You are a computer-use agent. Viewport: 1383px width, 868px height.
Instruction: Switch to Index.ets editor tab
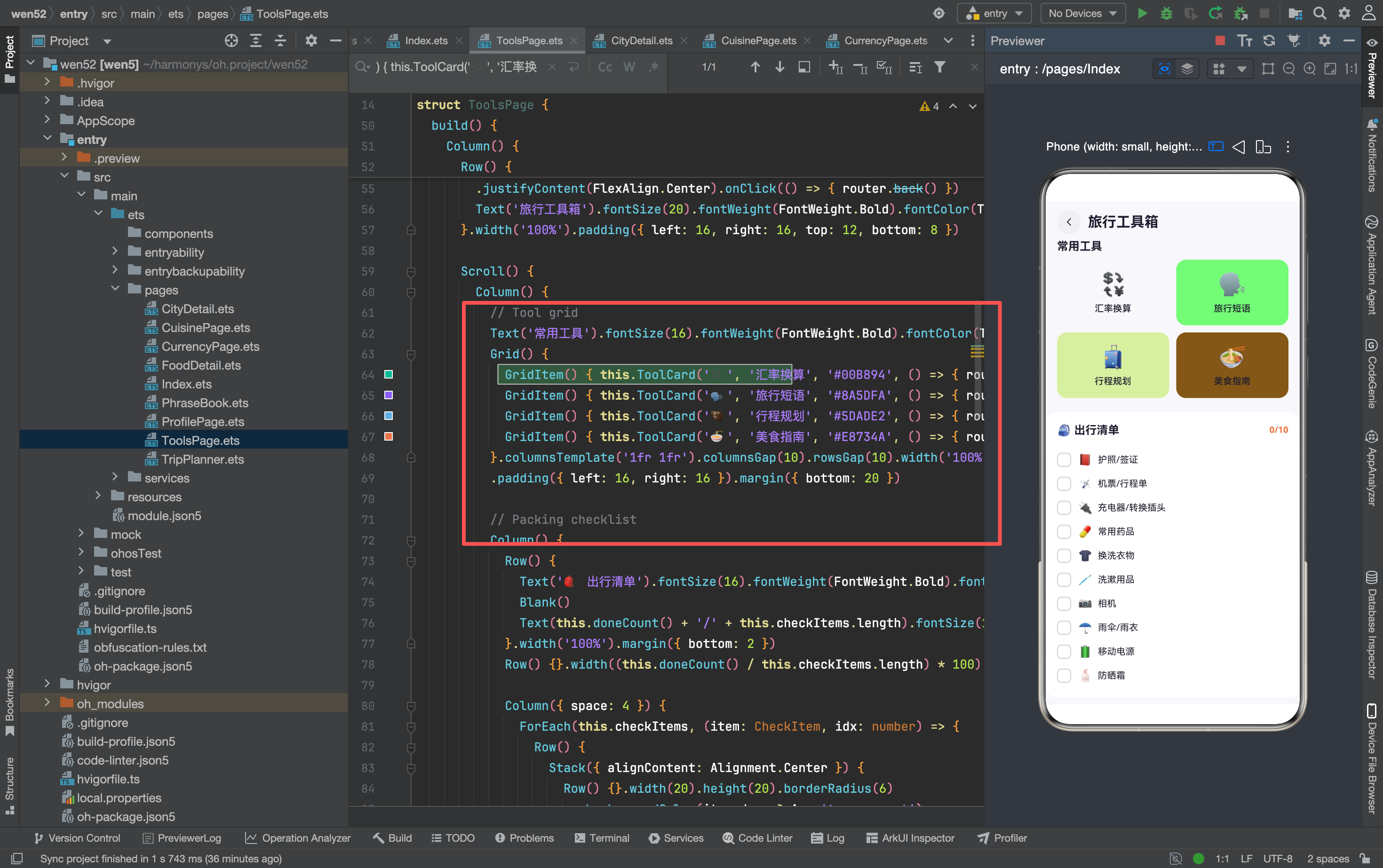pyautogui.click(x=425, y=40)
